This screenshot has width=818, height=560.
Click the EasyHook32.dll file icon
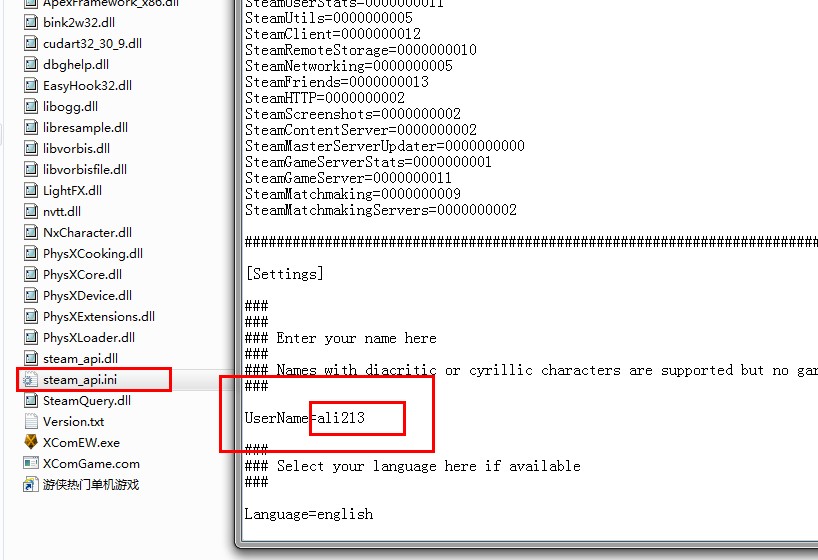point(31,85)
